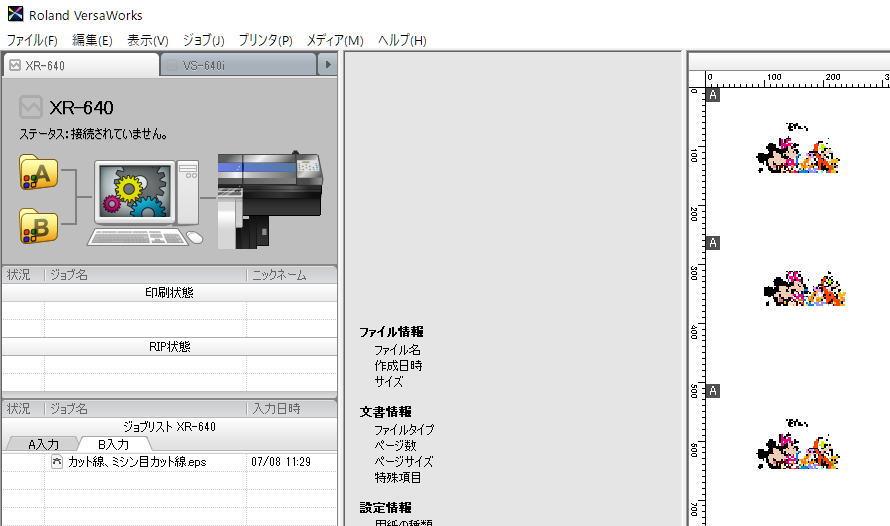This screenshot has height=526, width=890.
Task: Select the middle character artwork thumbnail
Action: click(805, 289)
